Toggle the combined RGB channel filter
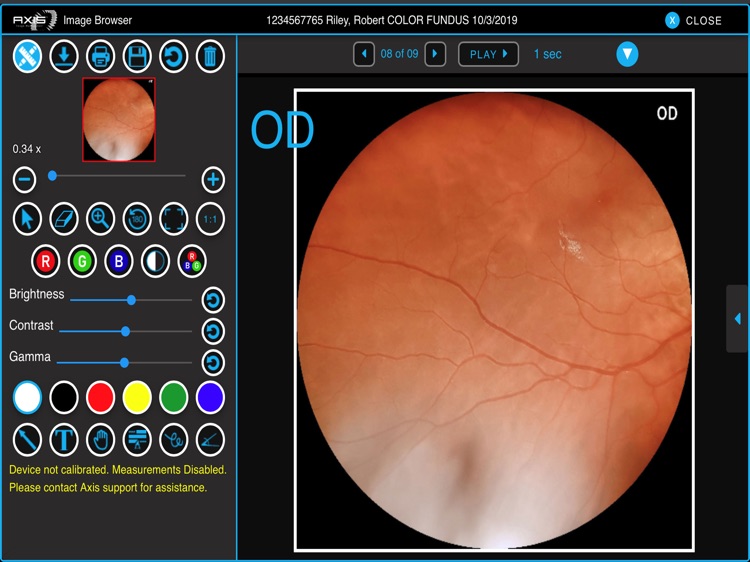This screenshot has height=562, width=750. tap(192, 261)
